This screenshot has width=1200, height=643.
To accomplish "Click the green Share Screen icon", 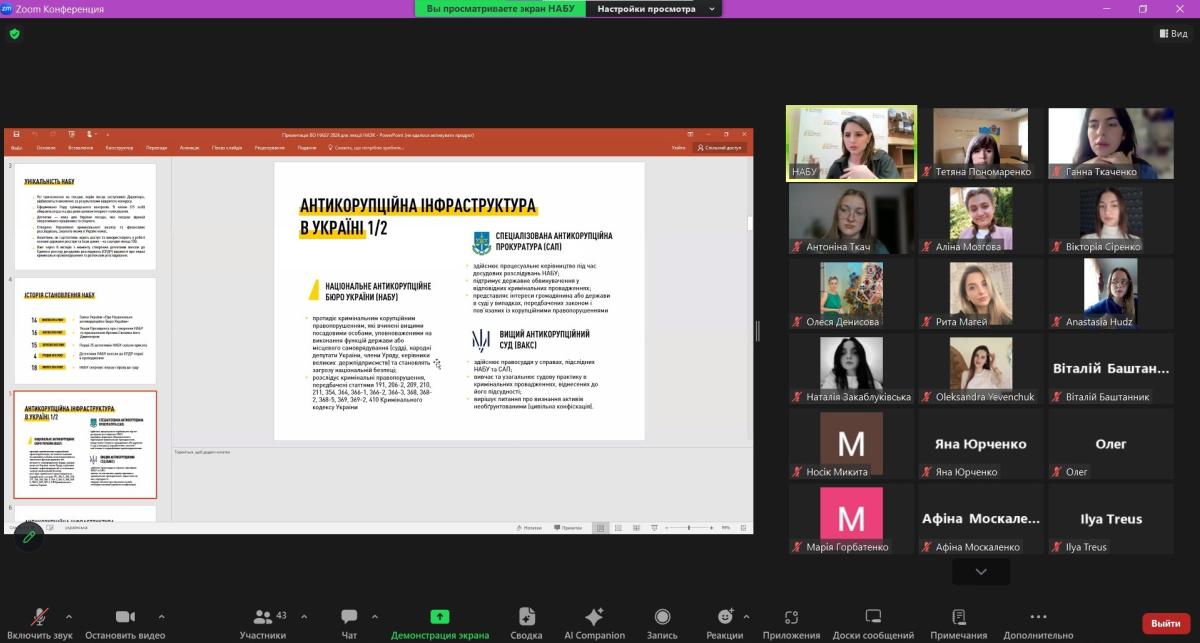I will pos(440,617).
